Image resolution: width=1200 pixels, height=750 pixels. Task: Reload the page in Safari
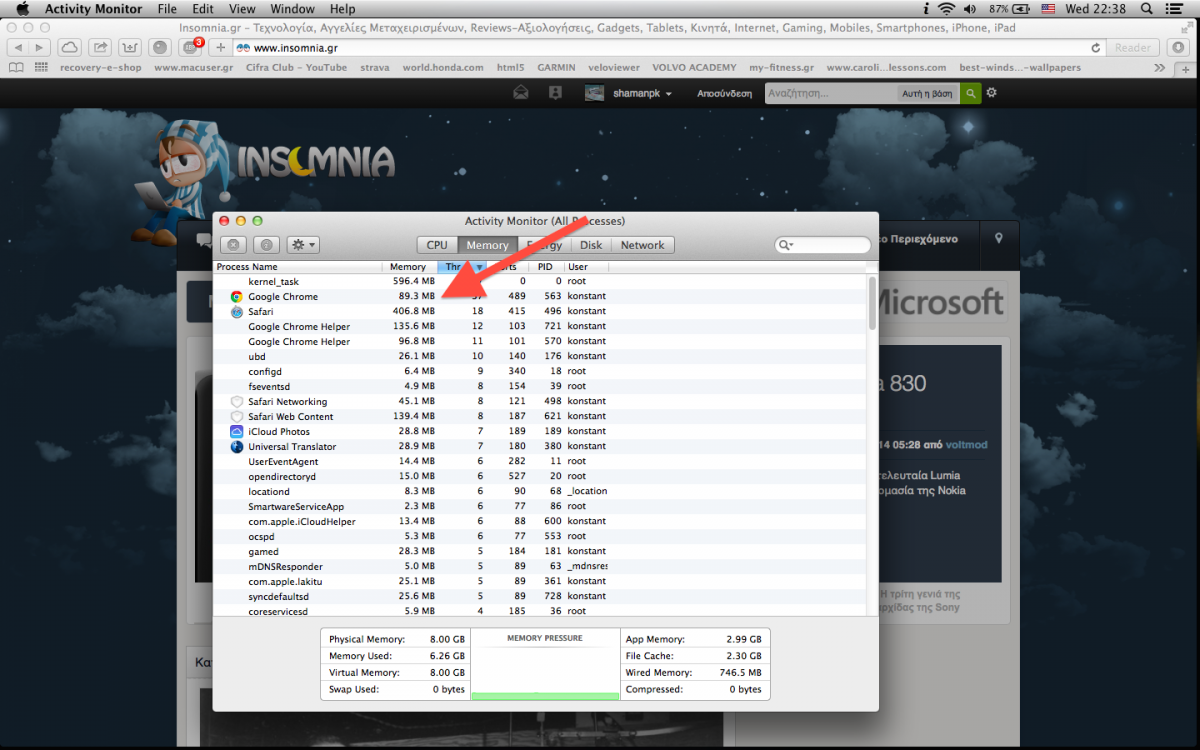coord(1096,47)
